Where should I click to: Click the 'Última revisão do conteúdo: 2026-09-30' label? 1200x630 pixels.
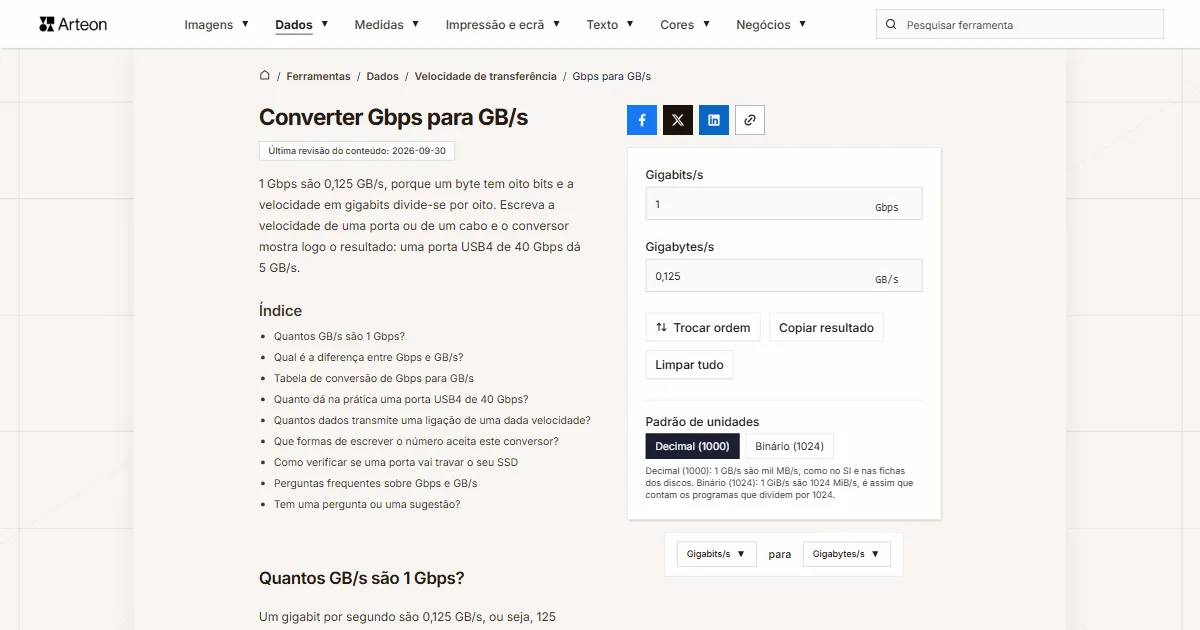coord(357,151)
